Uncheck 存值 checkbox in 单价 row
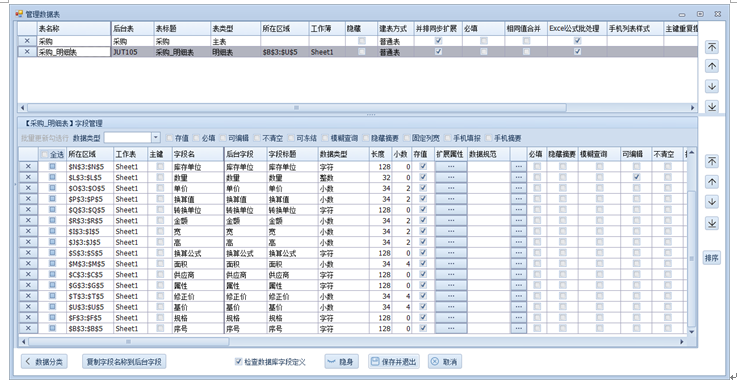This screenshot has width=737, height=382. tap(423, 188)
